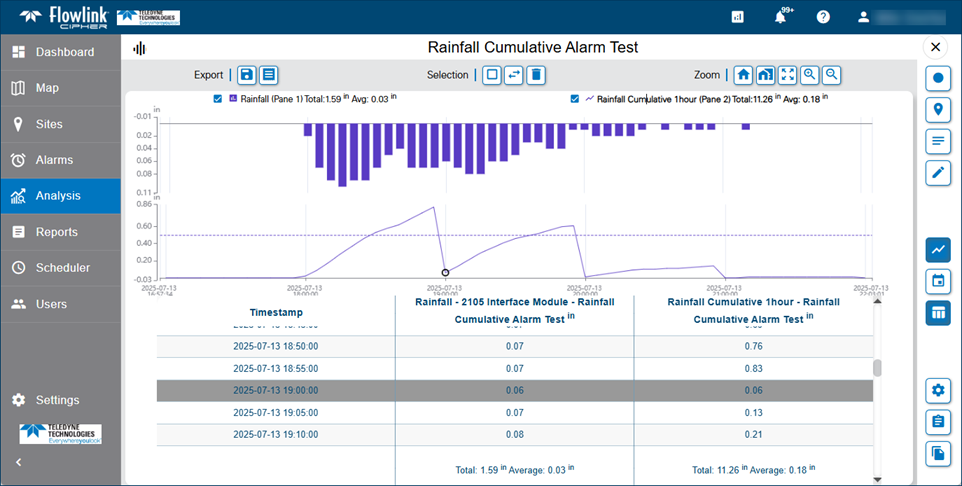Open the Scheduler menu item
This screenshot has width=962, height=486.
pos(62,268)
